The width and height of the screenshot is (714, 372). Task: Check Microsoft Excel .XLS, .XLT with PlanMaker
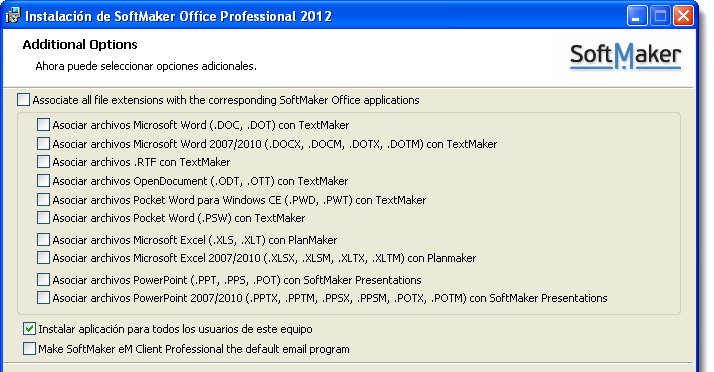click(x=43, y=240)
